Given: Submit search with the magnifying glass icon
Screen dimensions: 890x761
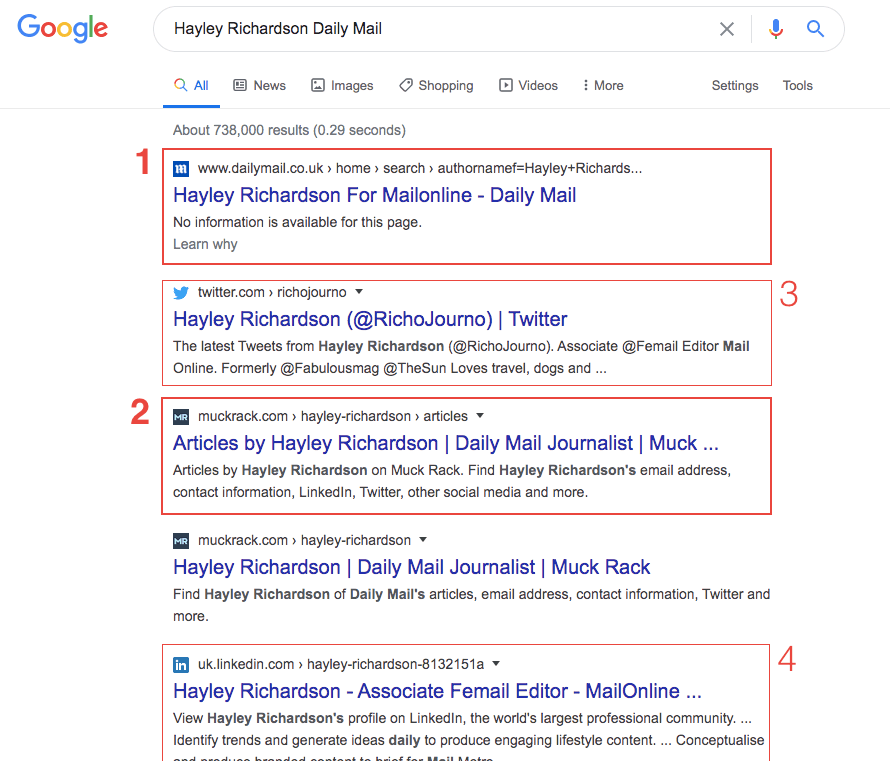Looking at the screenshot, I should pos(815,28).
